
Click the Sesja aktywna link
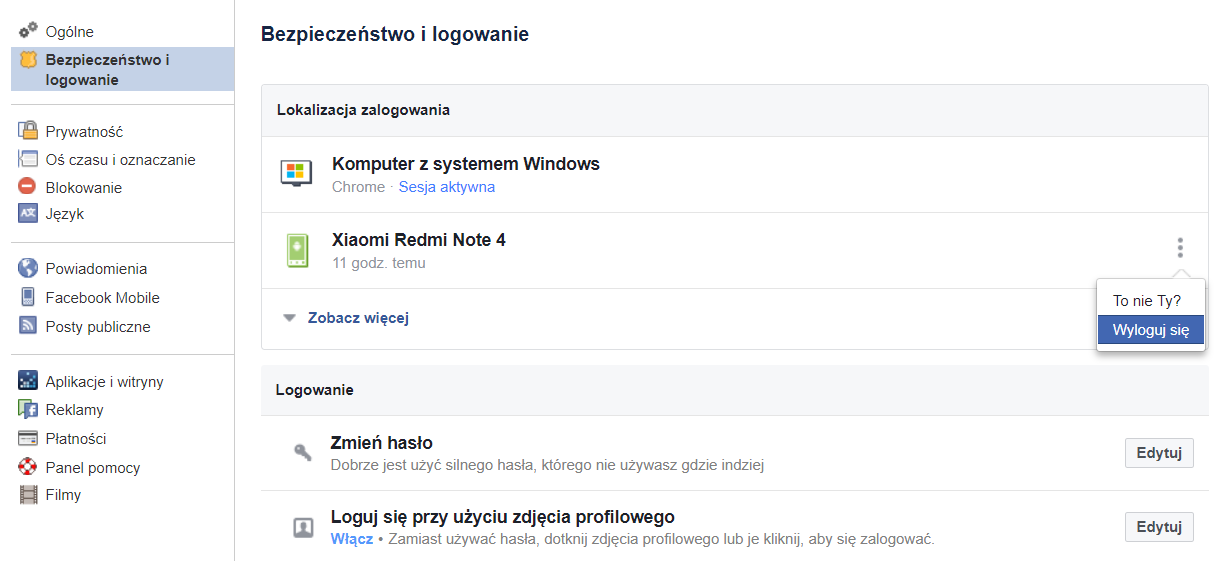point(447,187)
